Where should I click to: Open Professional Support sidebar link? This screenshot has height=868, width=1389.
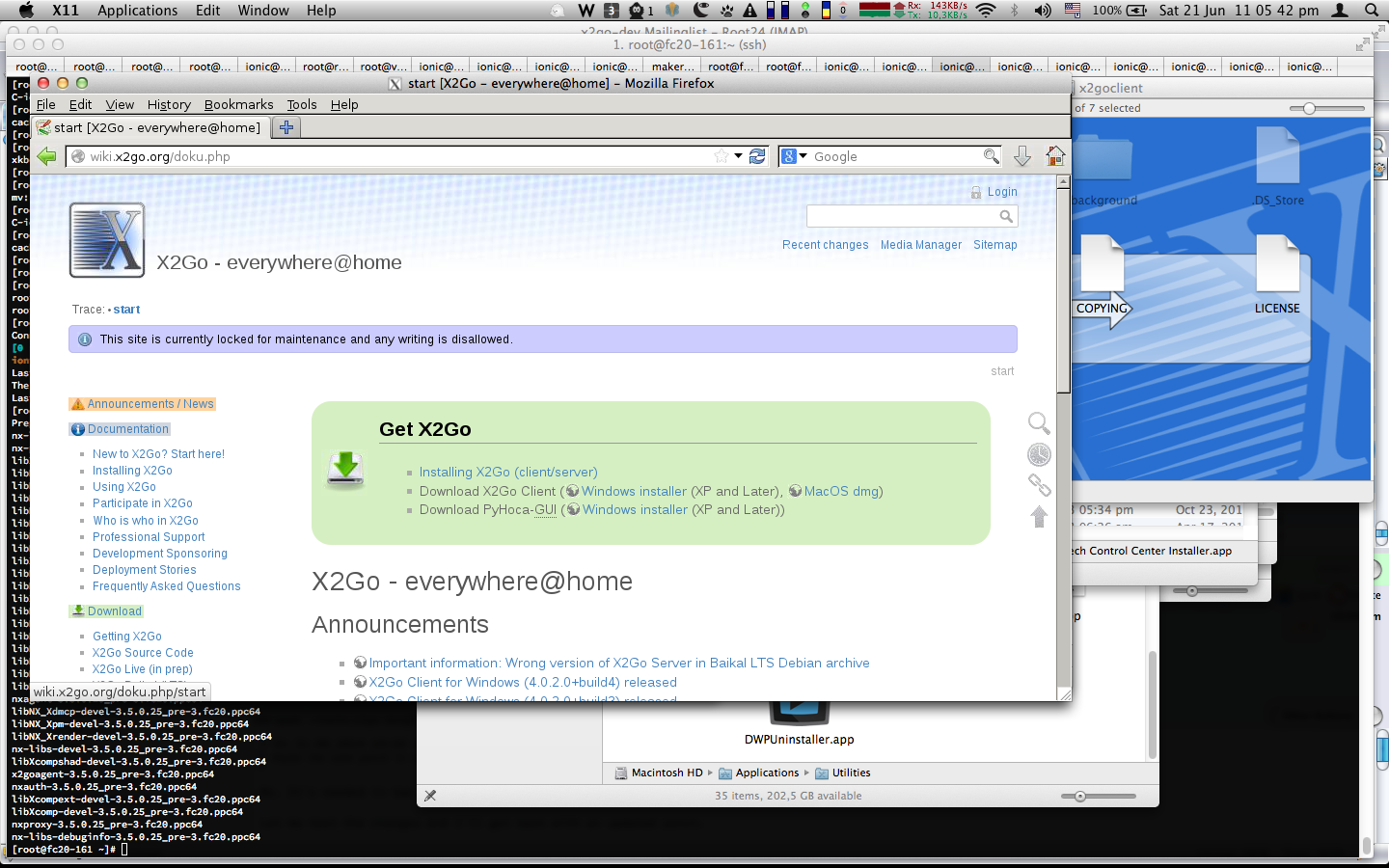click(x=149, y=537)
